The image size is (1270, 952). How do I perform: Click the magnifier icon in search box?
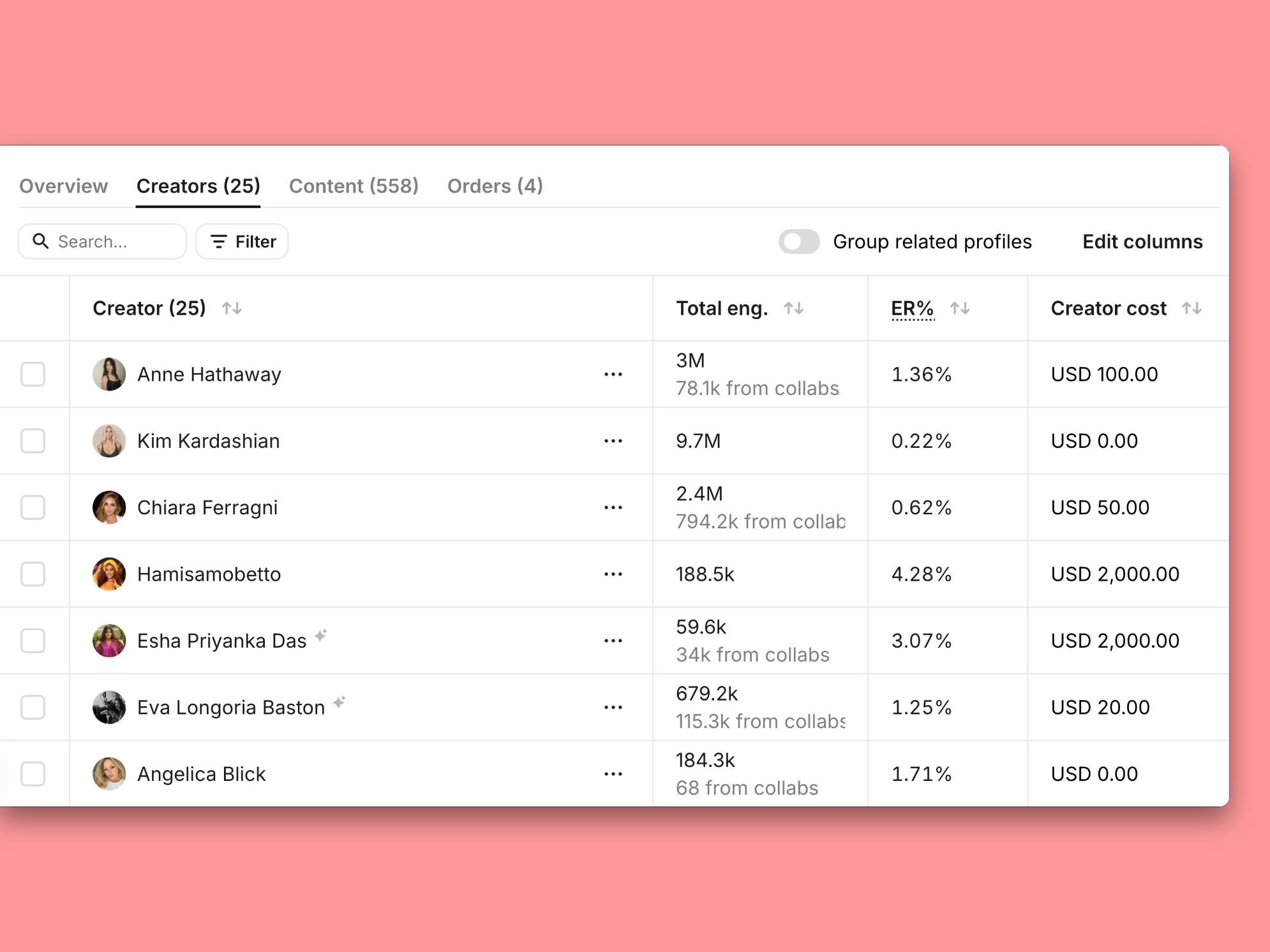click(41, 241)
